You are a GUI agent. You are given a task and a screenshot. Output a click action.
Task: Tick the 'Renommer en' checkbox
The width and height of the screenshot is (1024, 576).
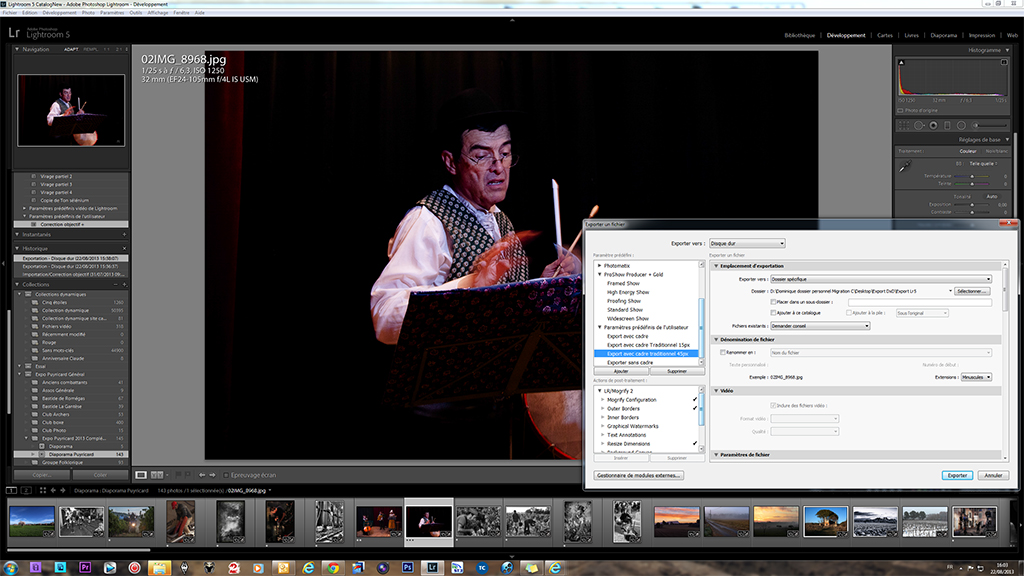[x=723, y=353]
